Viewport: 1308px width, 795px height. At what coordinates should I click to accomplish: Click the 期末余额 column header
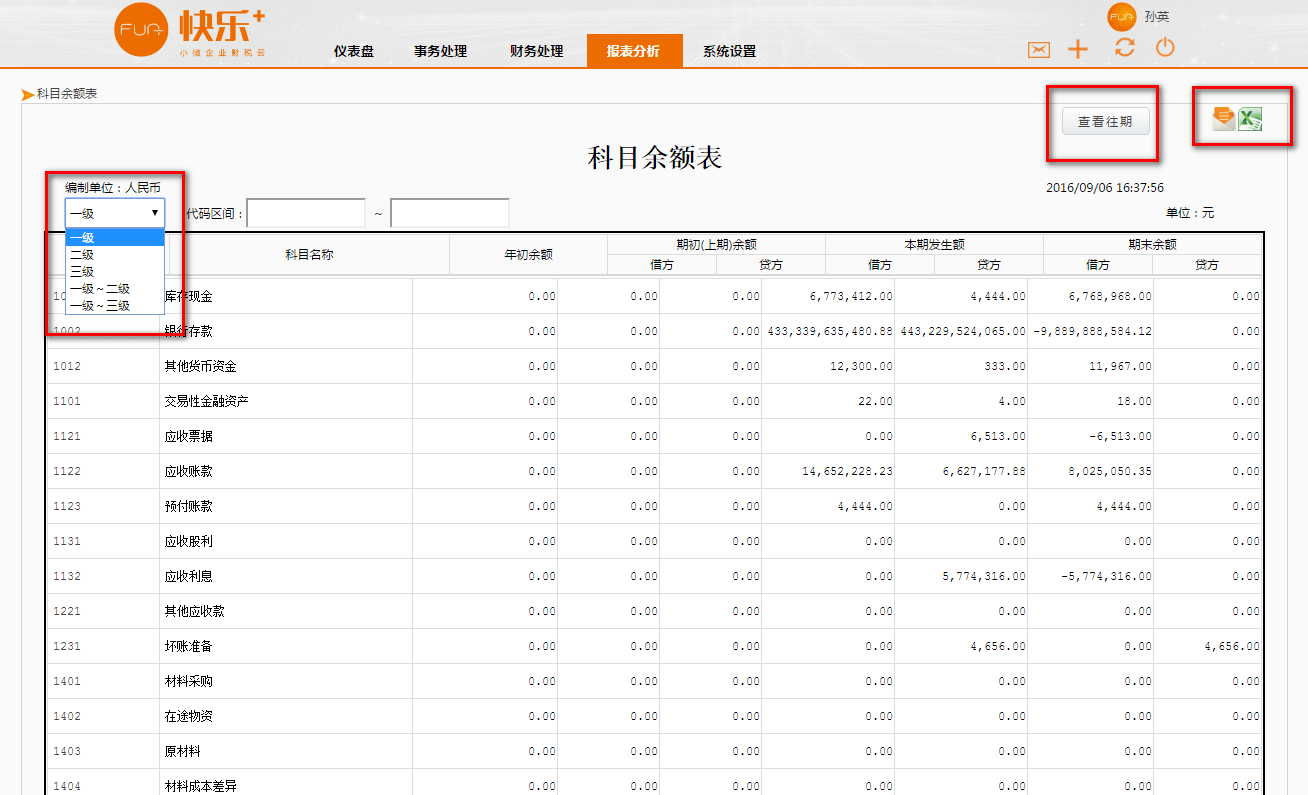click(1152, 244)
